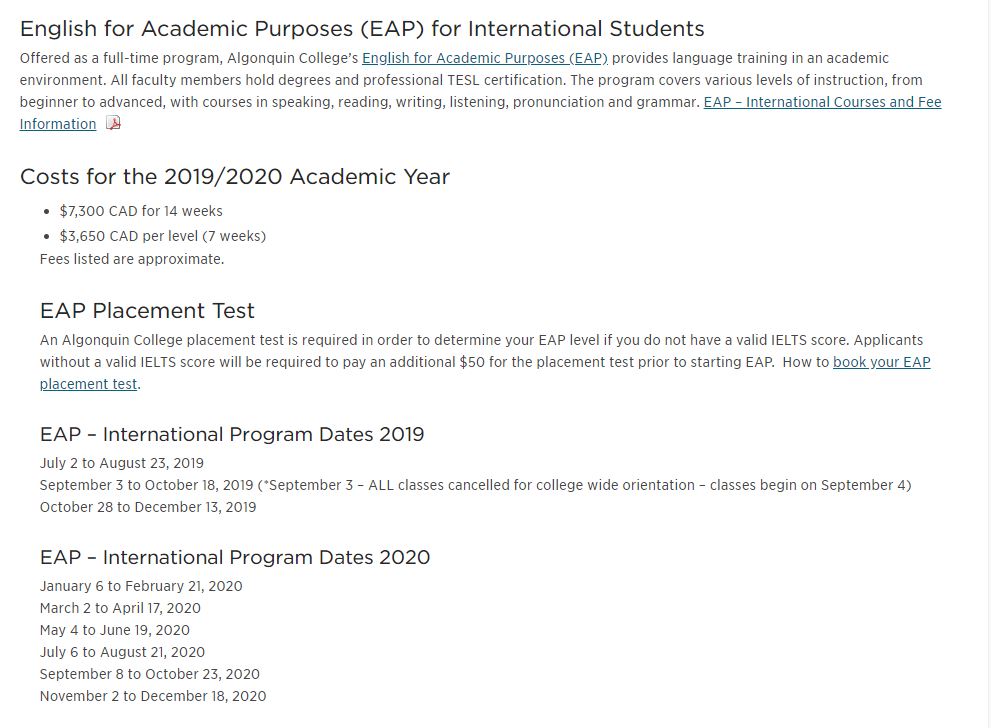
Task: Follow the book your EAP placement test link
Action: [881, 362]
